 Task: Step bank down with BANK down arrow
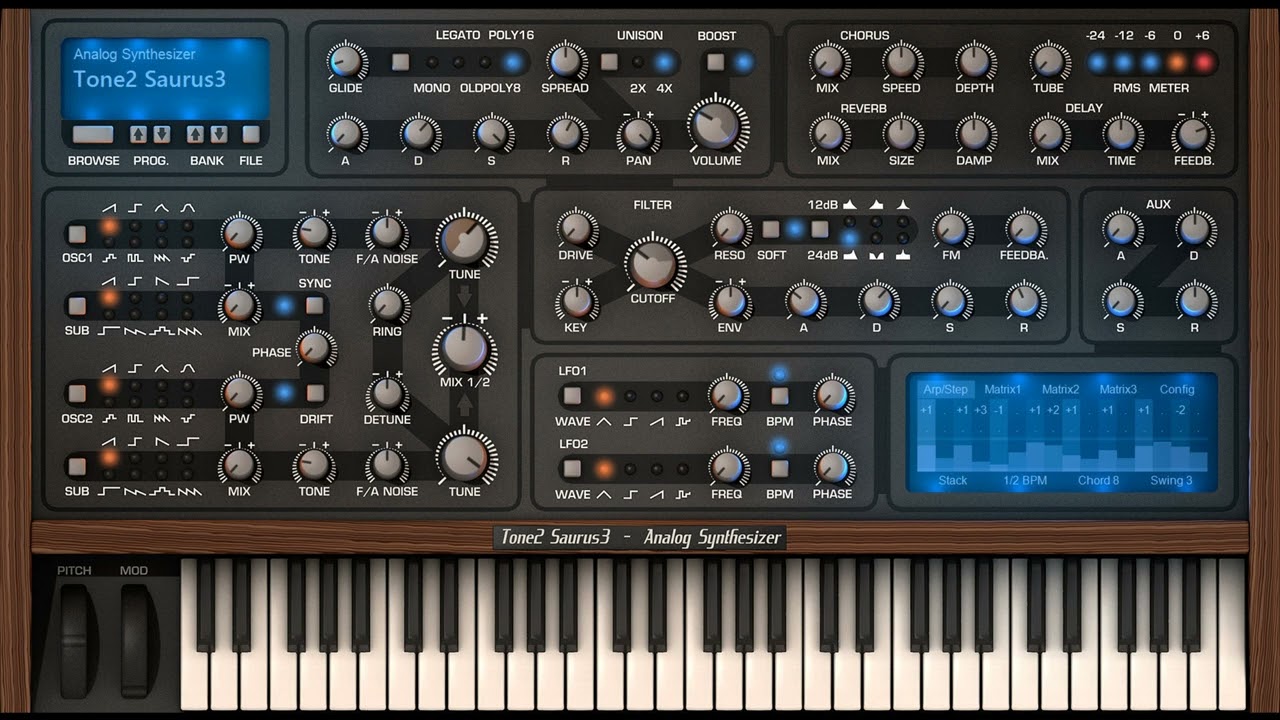tap(218, 134)
